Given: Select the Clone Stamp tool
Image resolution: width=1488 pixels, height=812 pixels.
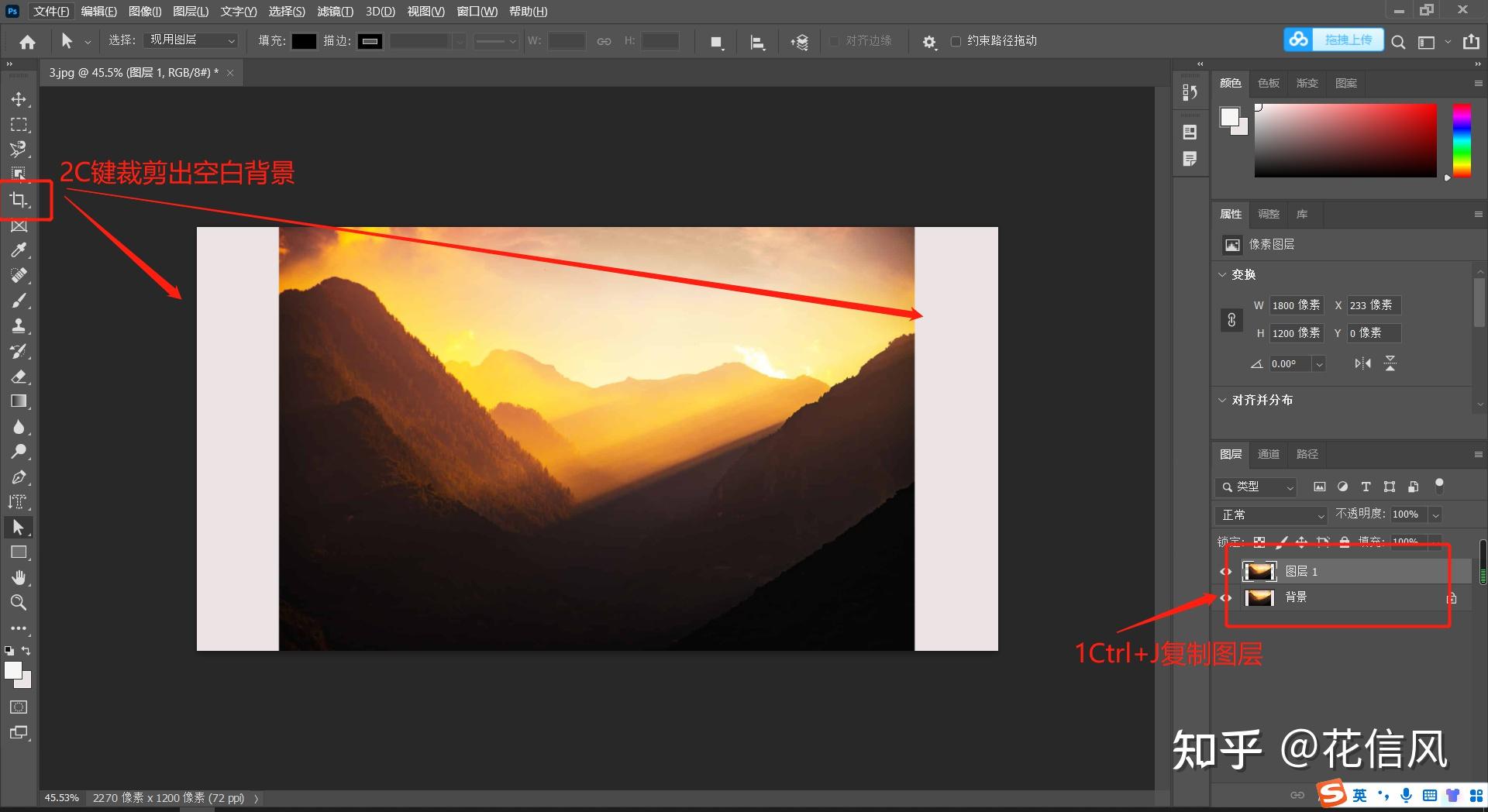Looking at the screenshot, I should [19, 325].
